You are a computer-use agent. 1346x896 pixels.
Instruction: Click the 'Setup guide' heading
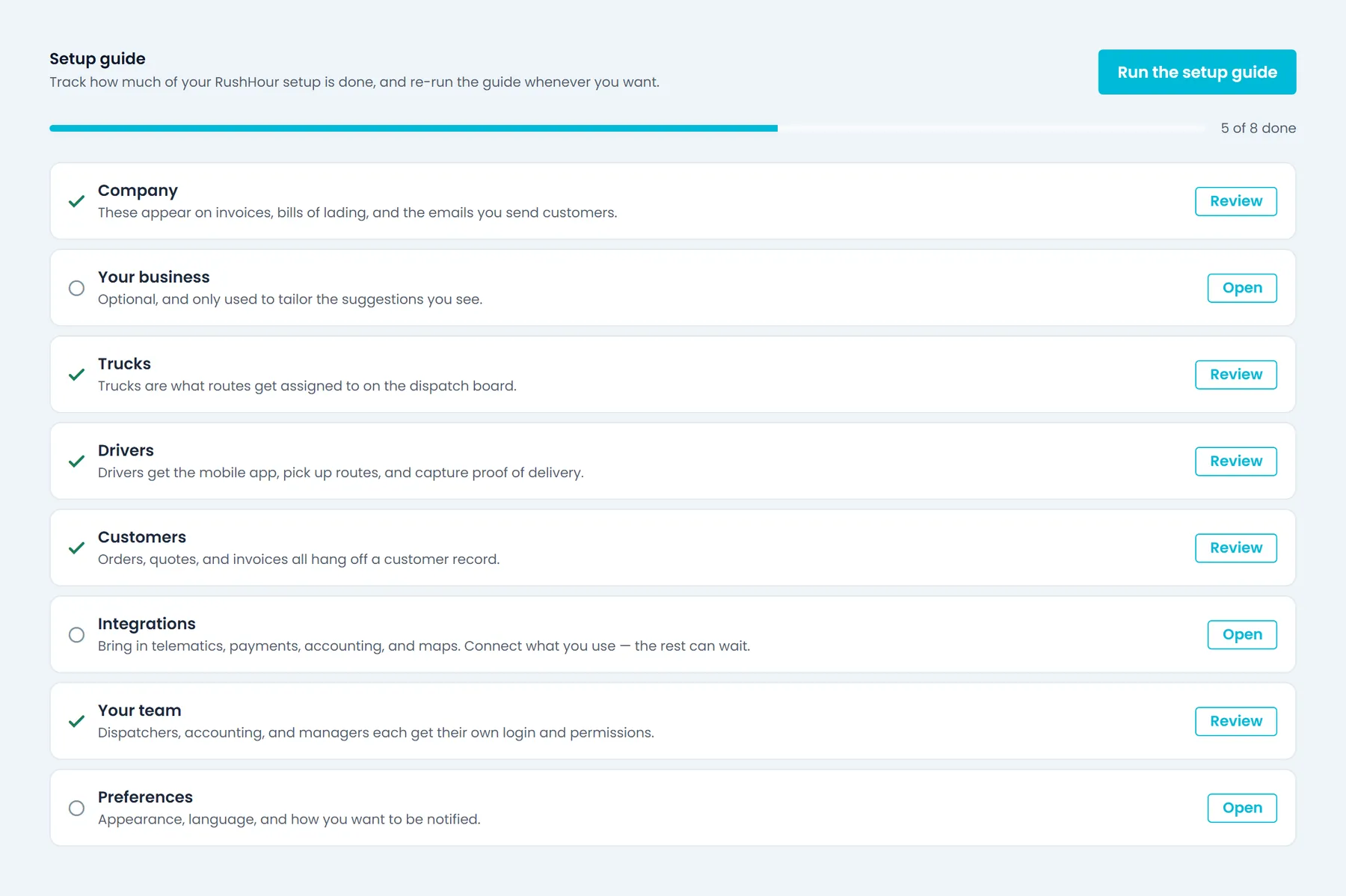tap(97, 58)
